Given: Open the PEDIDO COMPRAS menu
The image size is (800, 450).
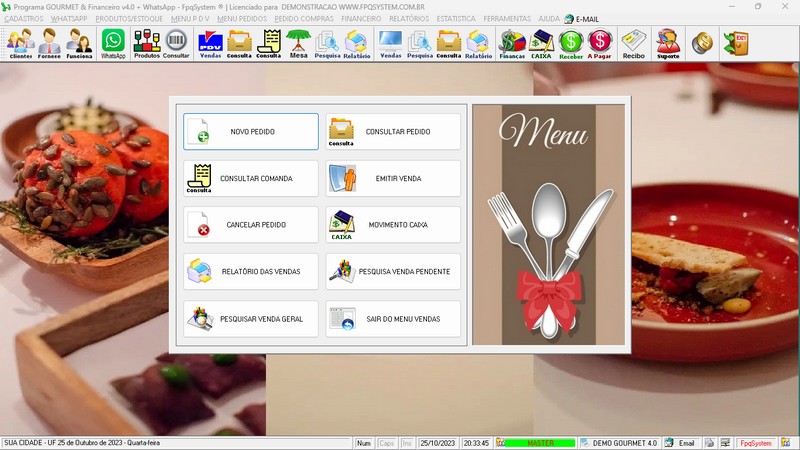Looking at the screenshot, I should coord(304,19).
